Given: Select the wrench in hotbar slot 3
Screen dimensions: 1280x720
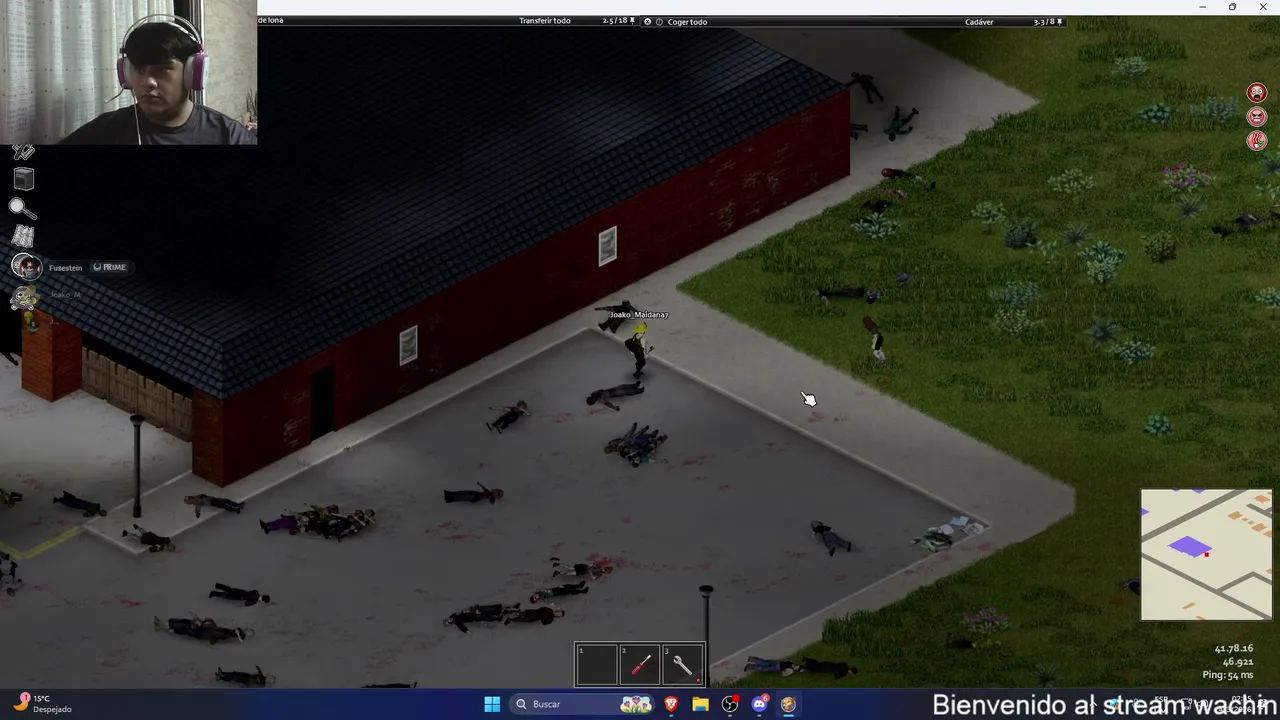Looking at the screenshot, I should click(683, 664).
